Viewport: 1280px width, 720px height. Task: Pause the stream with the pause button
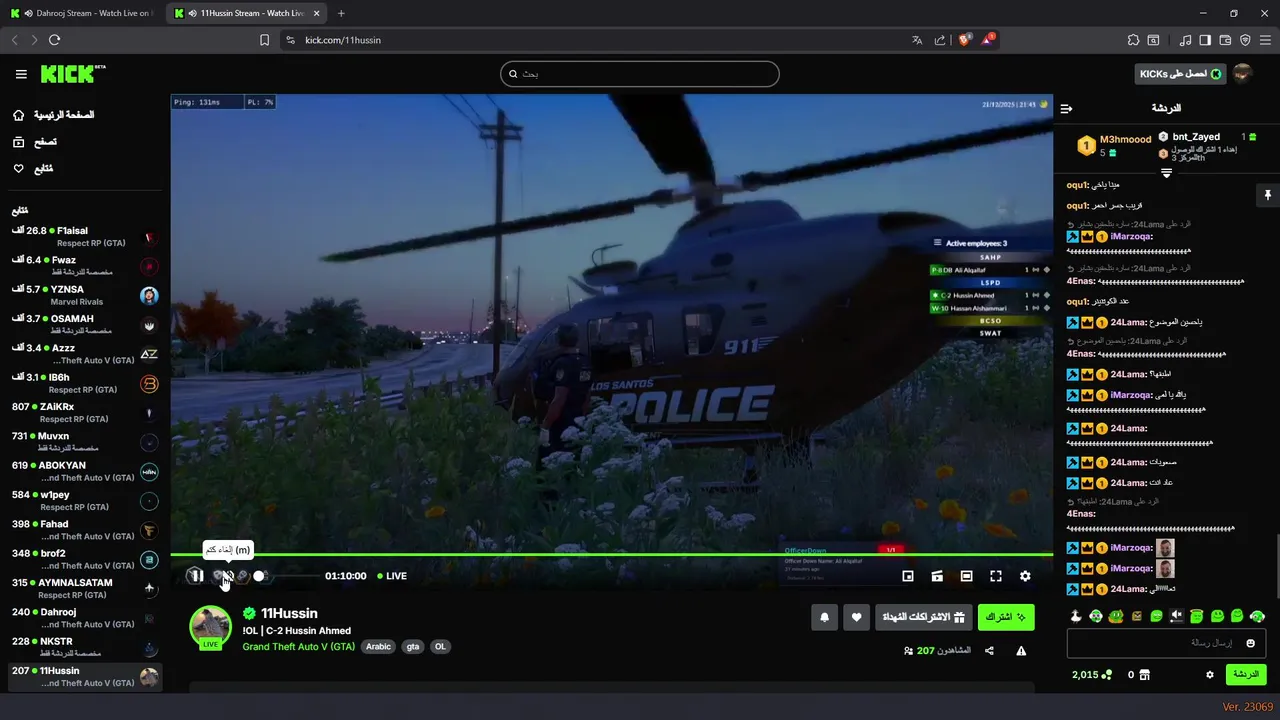tap(196, 576)
